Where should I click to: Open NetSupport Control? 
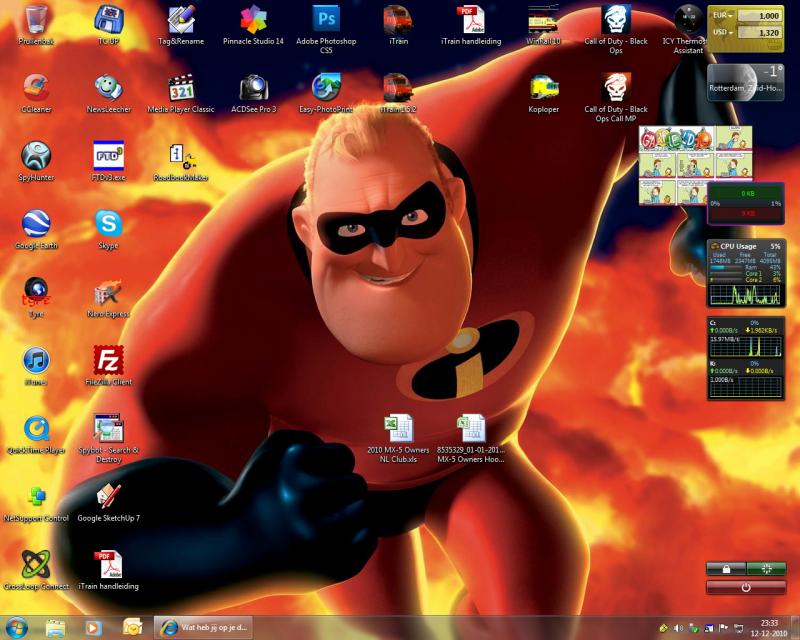coord(36,503)
